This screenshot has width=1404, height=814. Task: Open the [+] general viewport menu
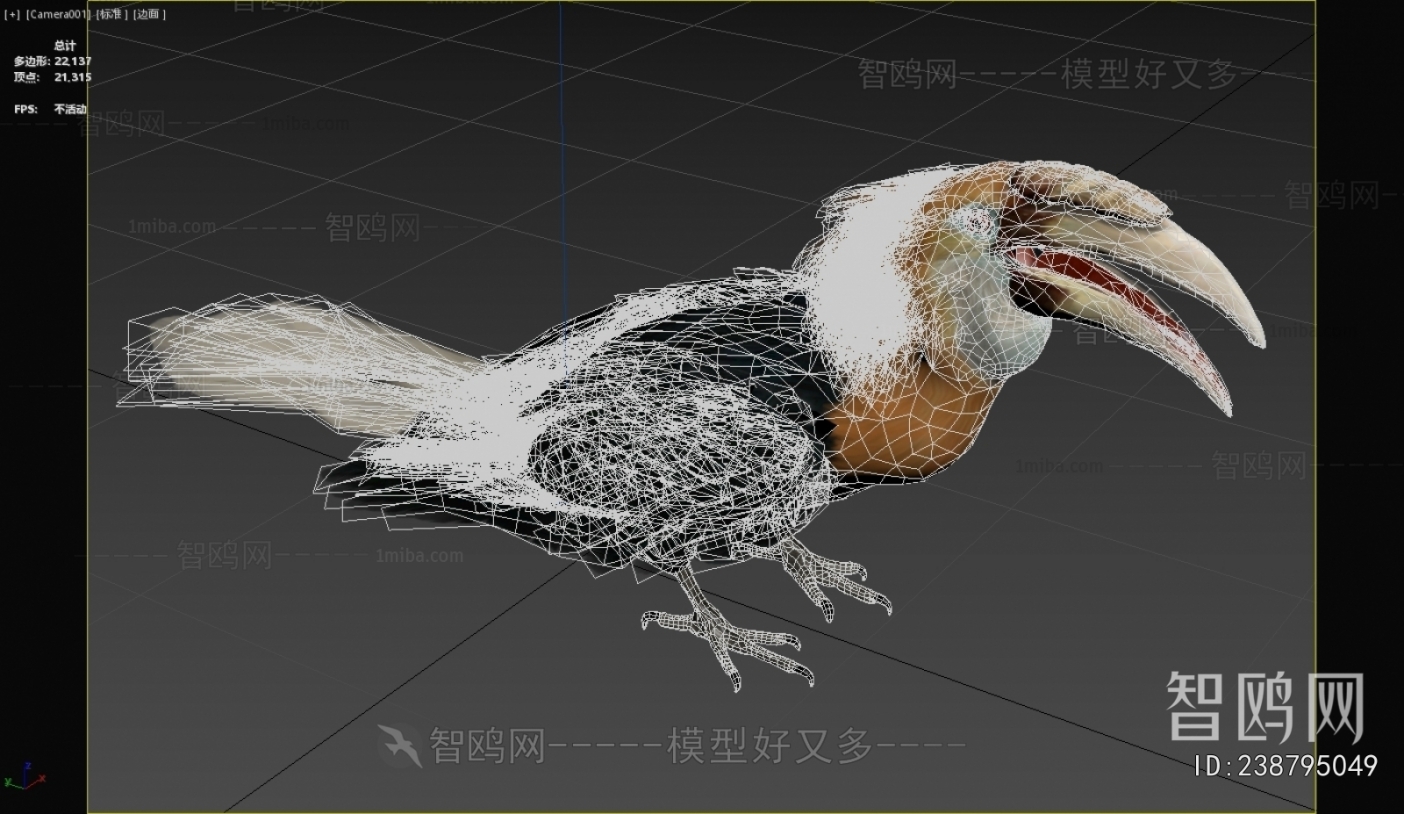(12, 14)
